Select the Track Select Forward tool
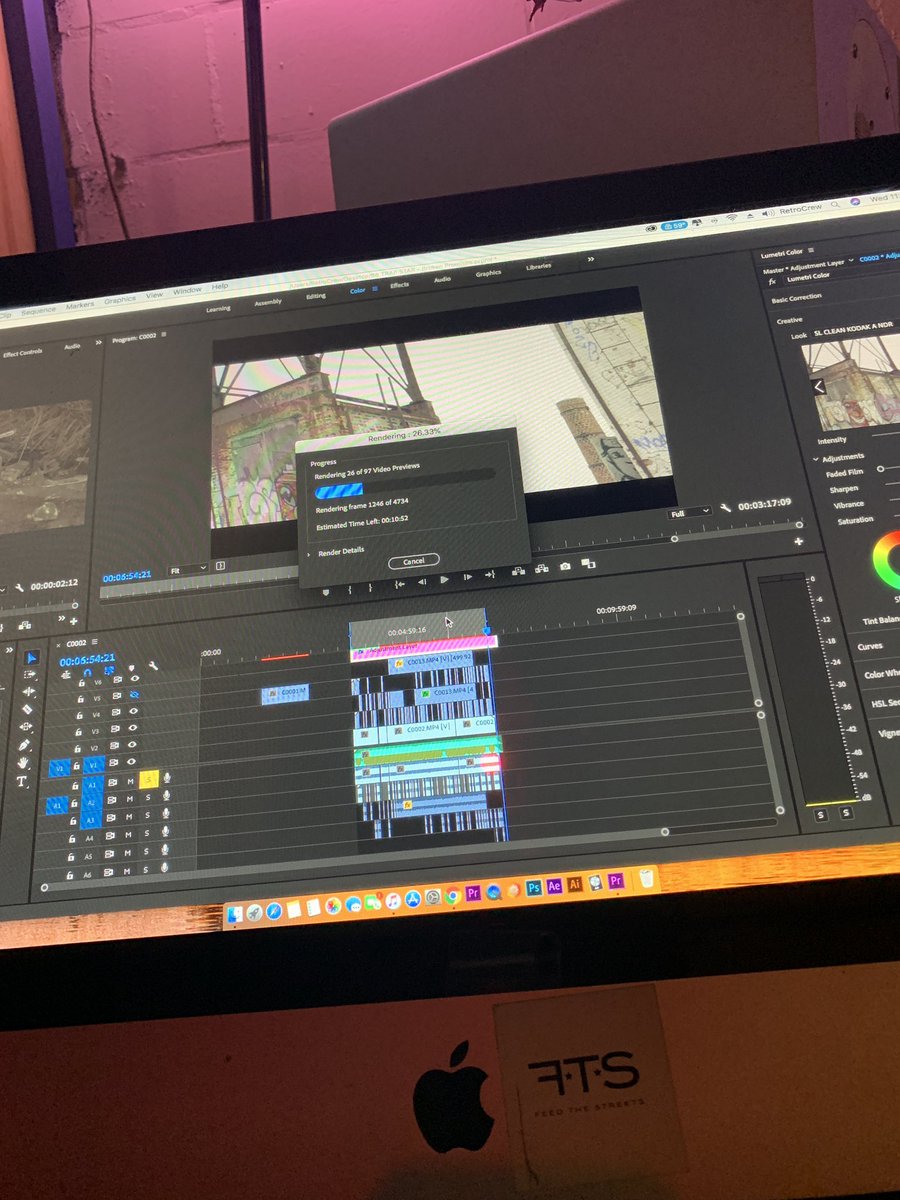Screen dimensions: 900x1200 (x=30, y=675)
